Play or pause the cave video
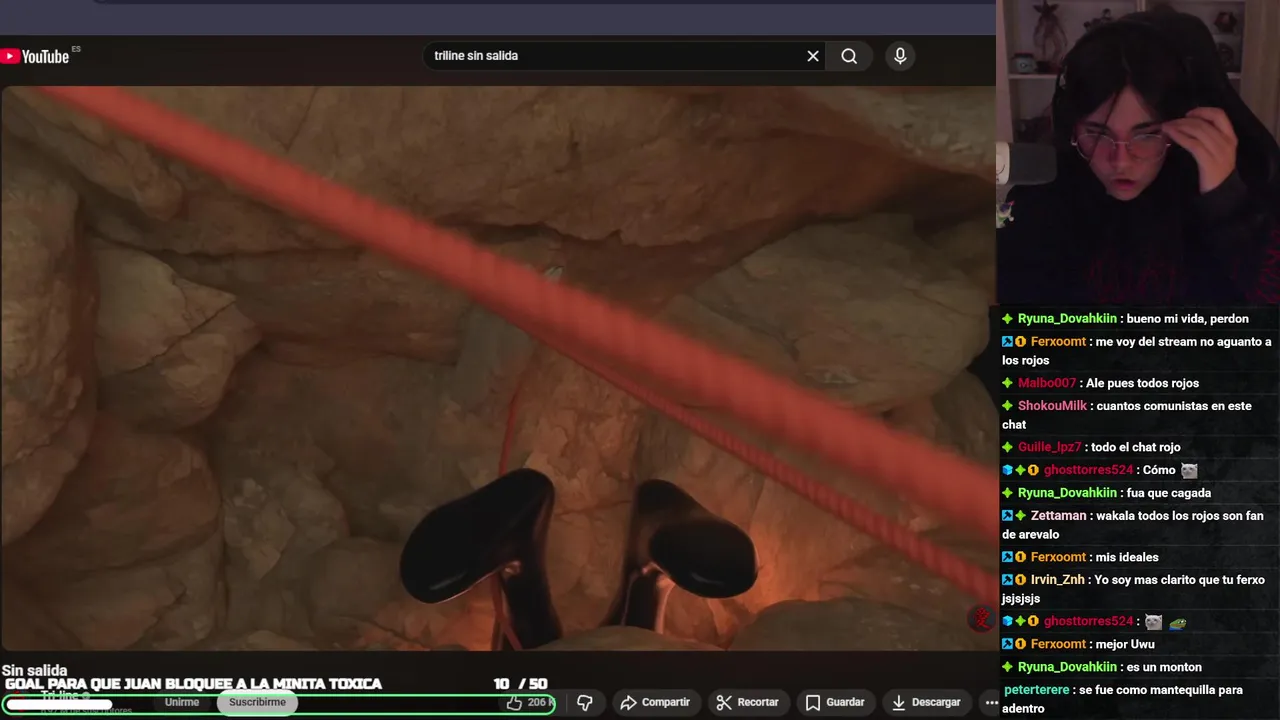Image resolution: width=1280 pixels, height=720 pixels. coord(498,368)
